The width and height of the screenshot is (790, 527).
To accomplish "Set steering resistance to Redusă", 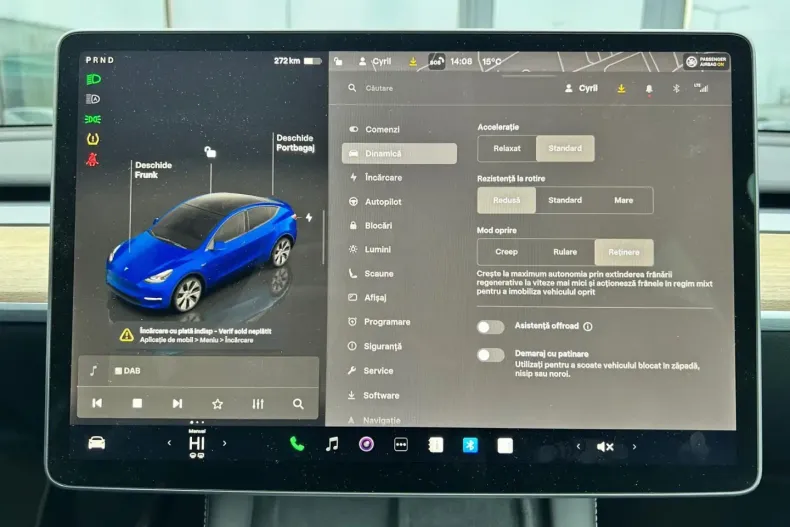I will (506, 200).
